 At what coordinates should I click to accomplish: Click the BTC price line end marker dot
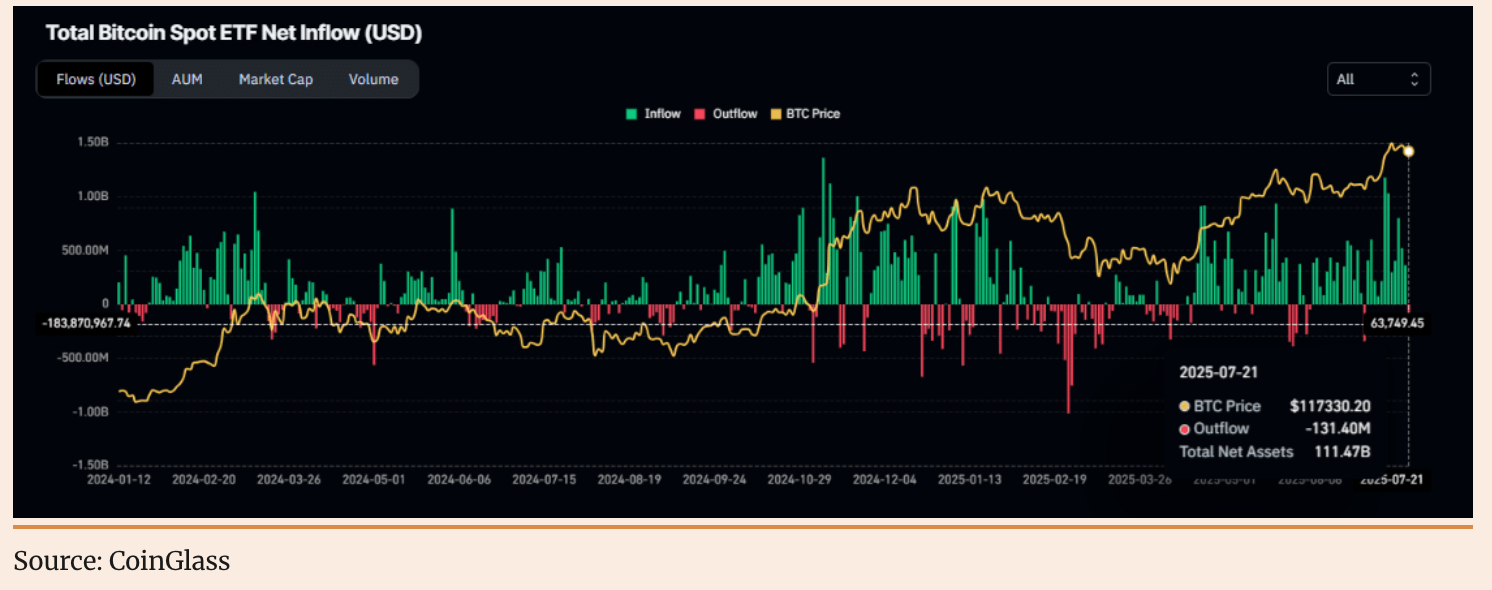point(1408,151)
